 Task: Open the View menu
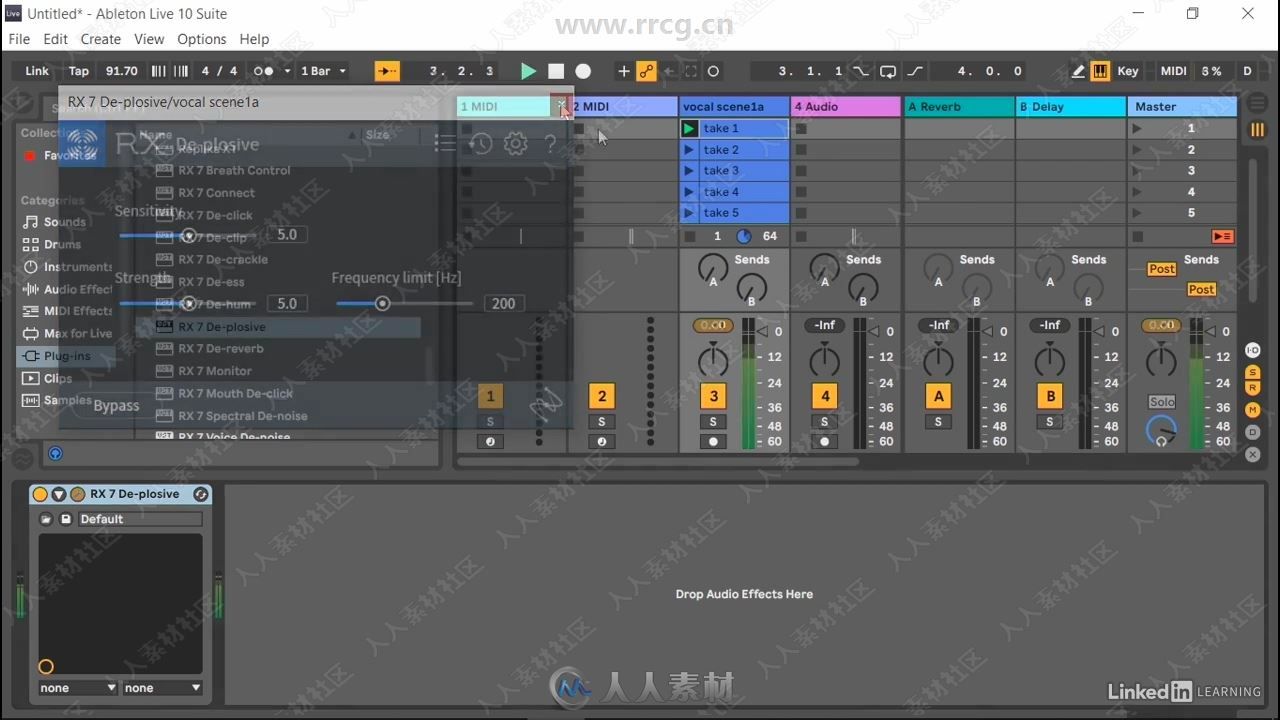coord(149,39)
